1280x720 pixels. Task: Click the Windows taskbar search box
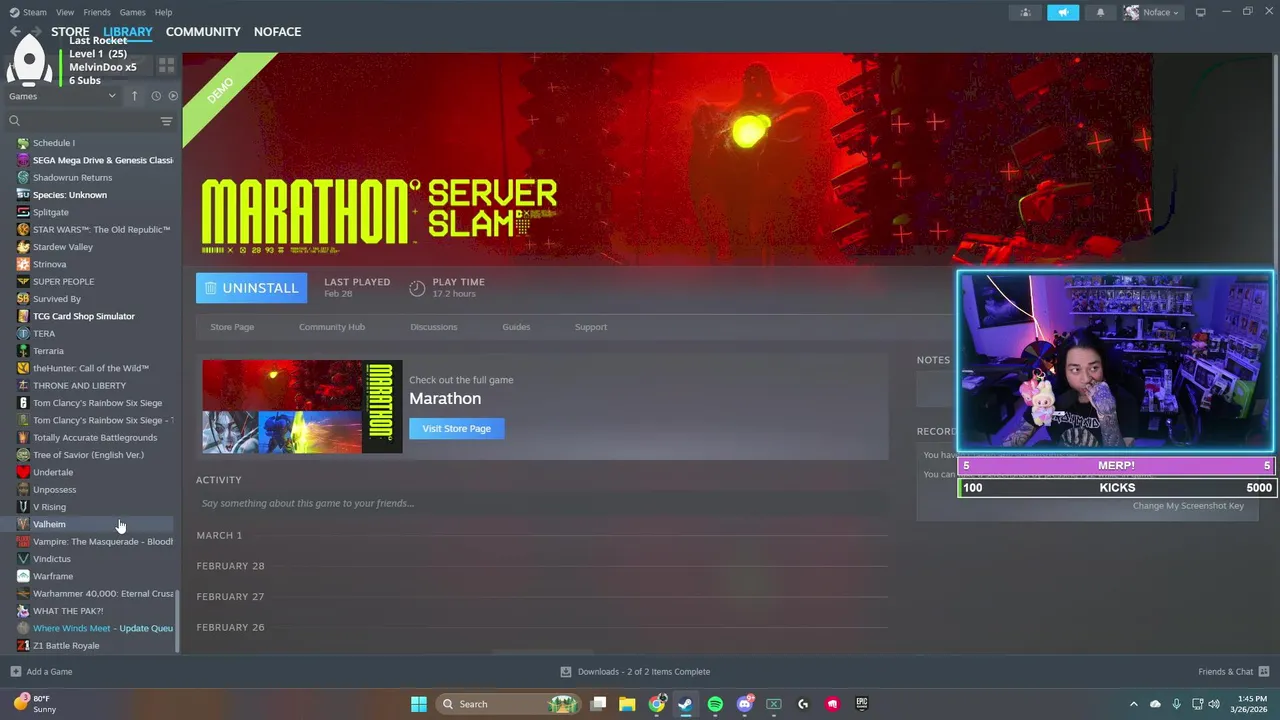[508, 704]
